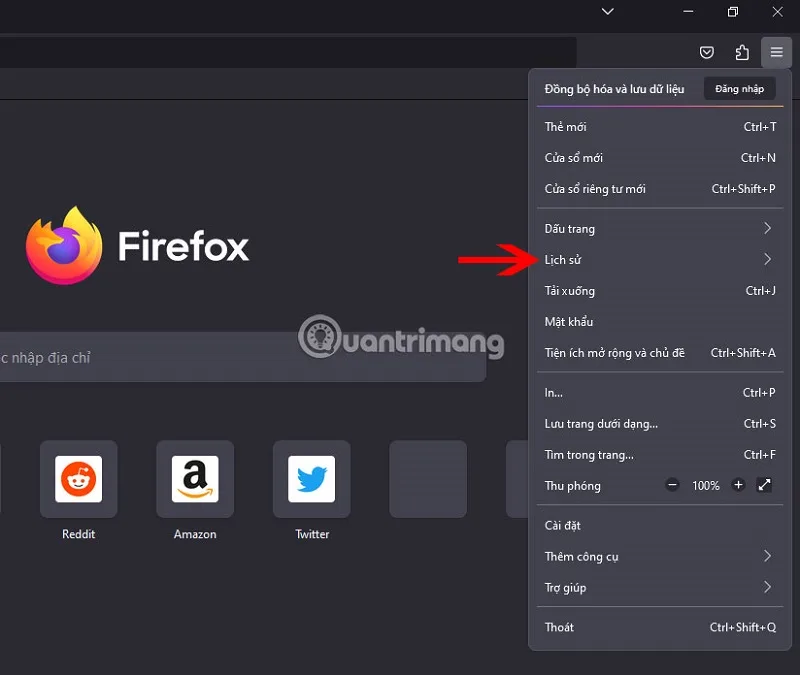Click the empty shortcut tile after Twitter
Viewport: 800px width, 675px height.
(x=428, y=479)
